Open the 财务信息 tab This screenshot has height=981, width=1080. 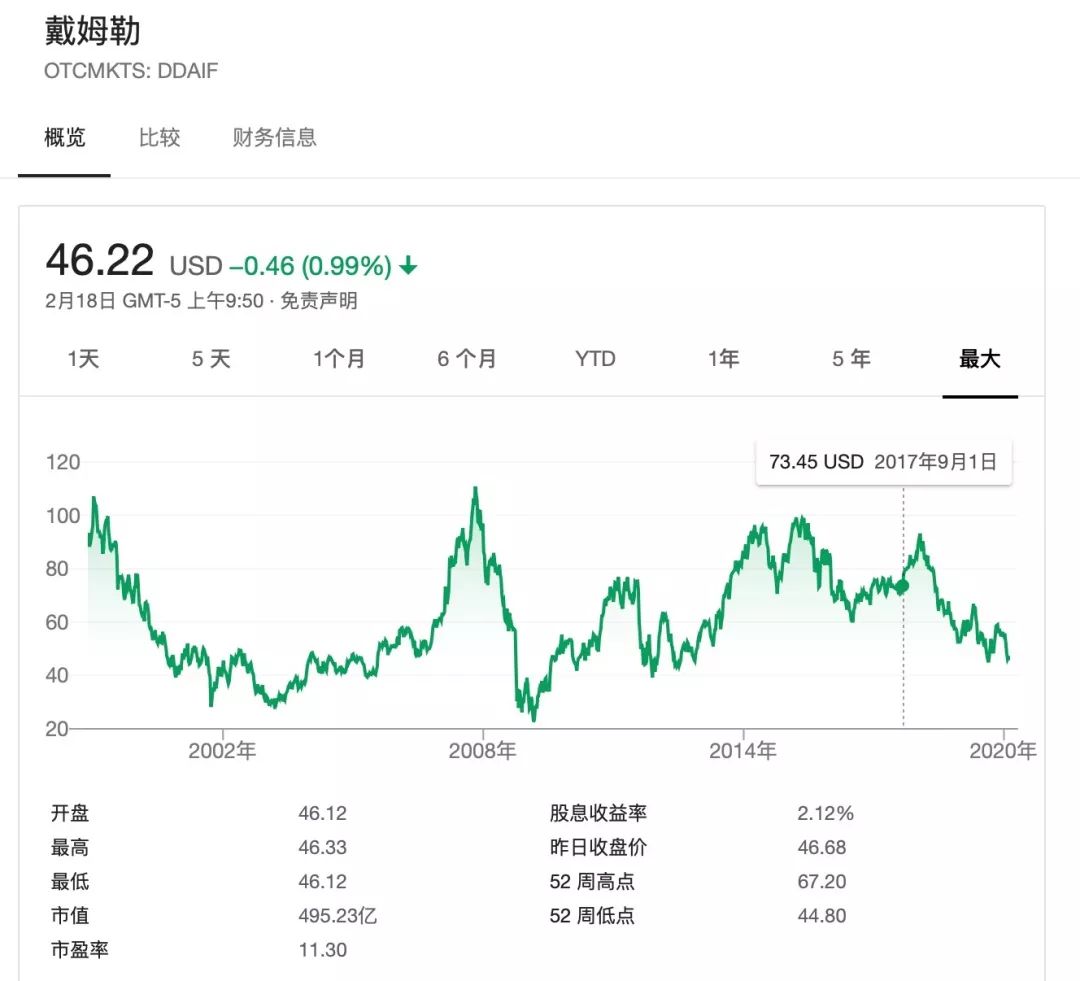[x=274, y=137]
